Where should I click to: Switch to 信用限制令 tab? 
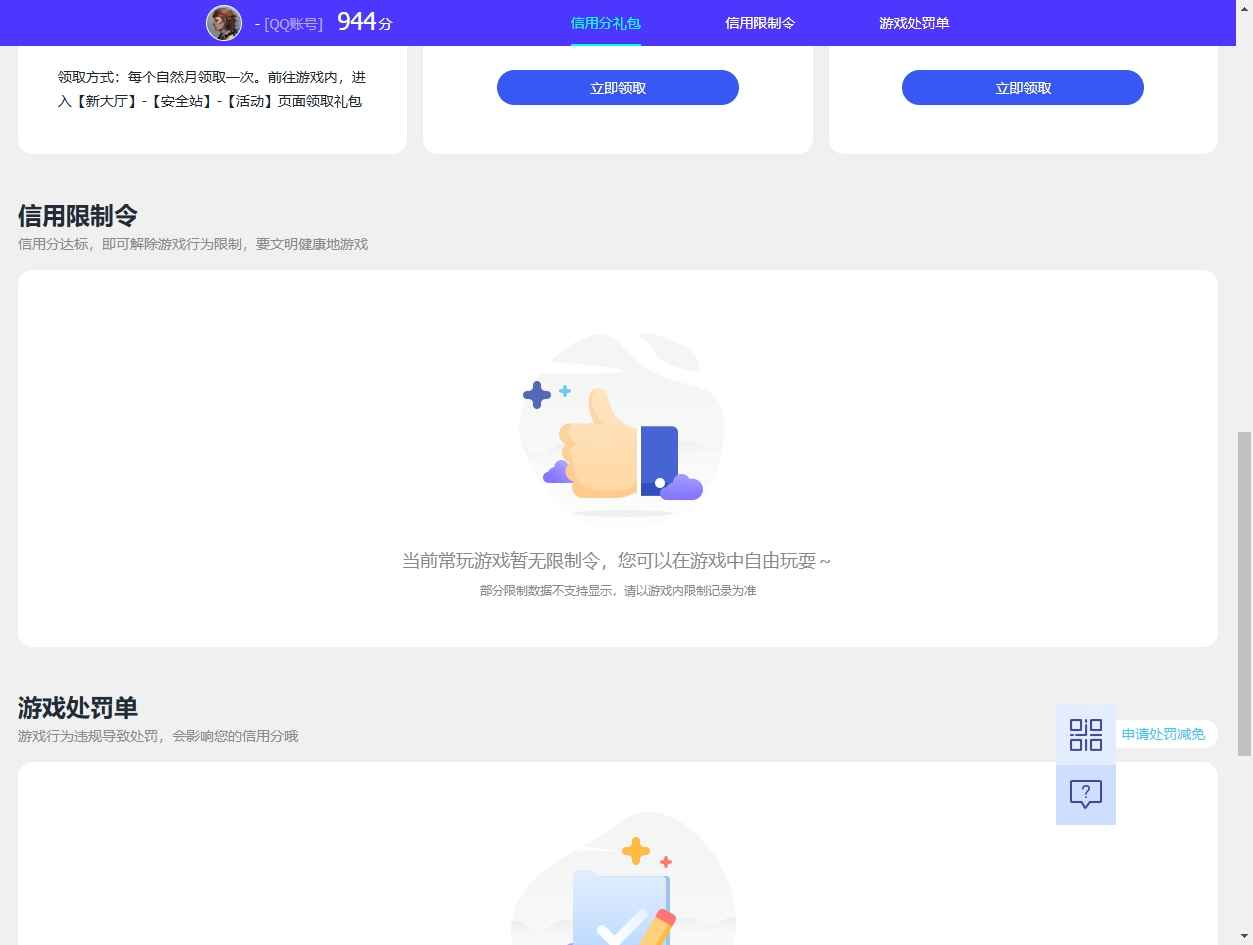click(x=760, y=23)
